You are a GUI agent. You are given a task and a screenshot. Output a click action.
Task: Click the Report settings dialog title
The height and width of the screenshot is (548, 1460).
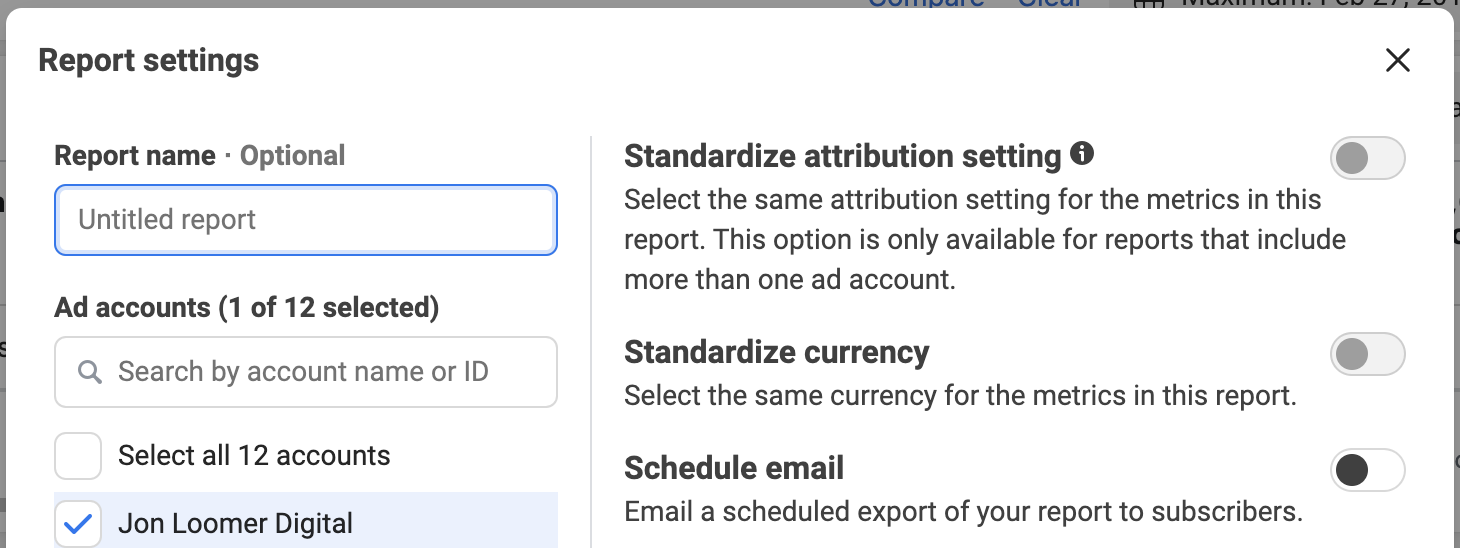149,60
